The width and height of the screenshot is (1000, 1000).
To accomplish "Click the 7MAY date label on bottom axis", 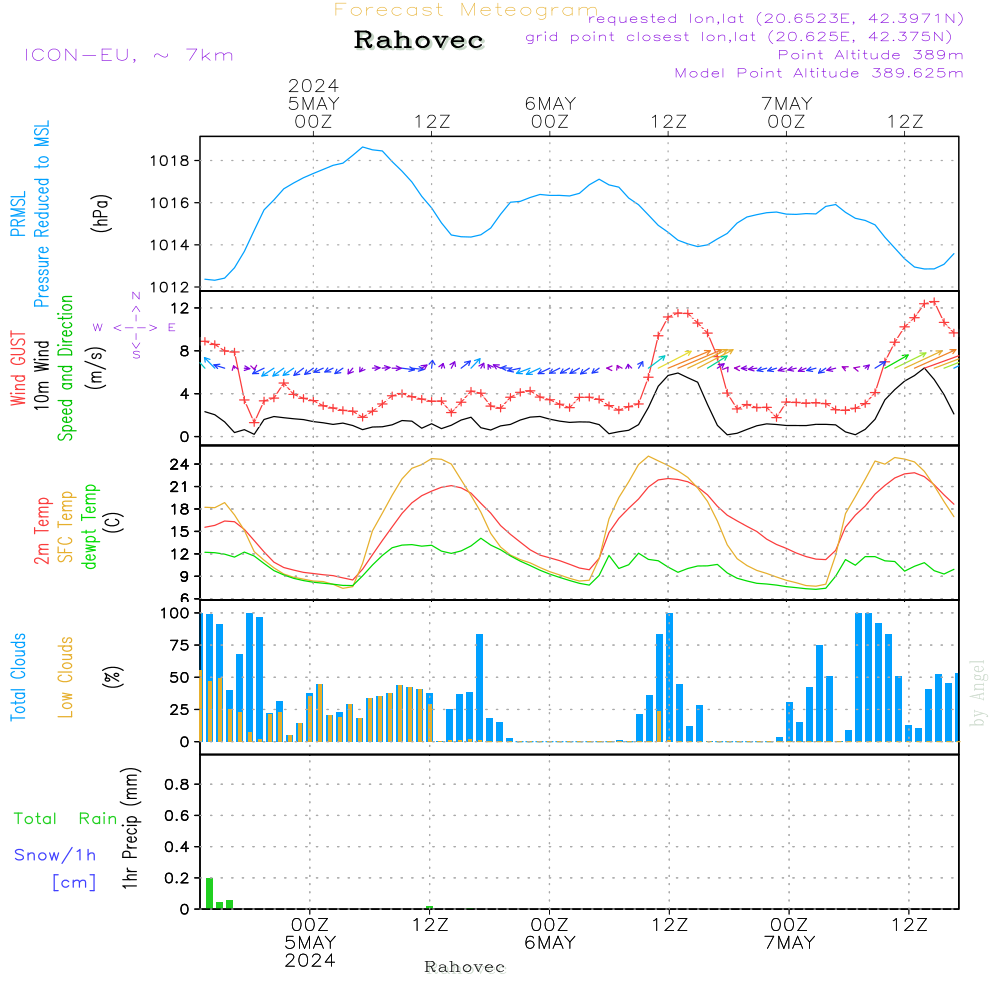I will [789, 943].
